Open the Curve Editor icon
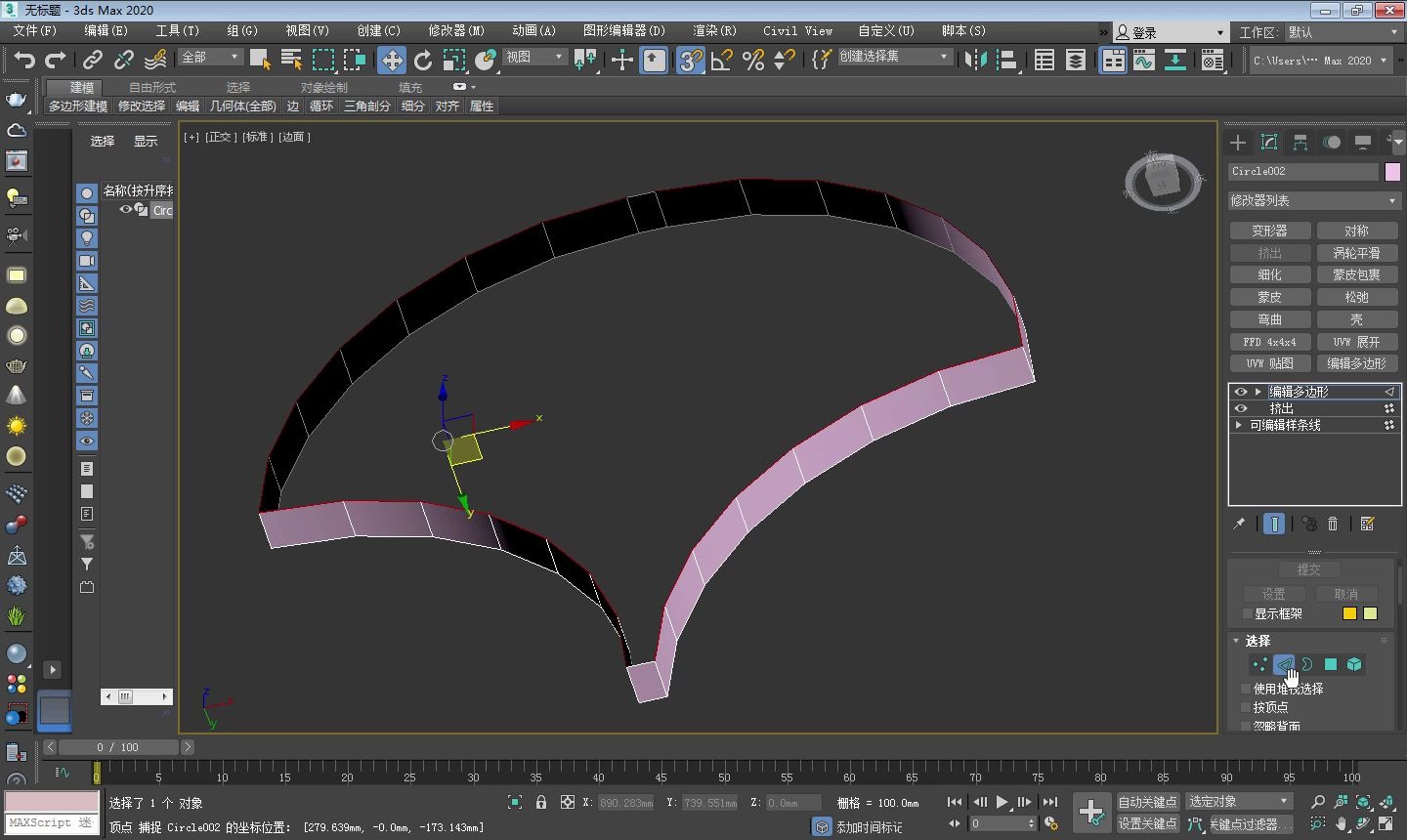 tap(1143, 61)
